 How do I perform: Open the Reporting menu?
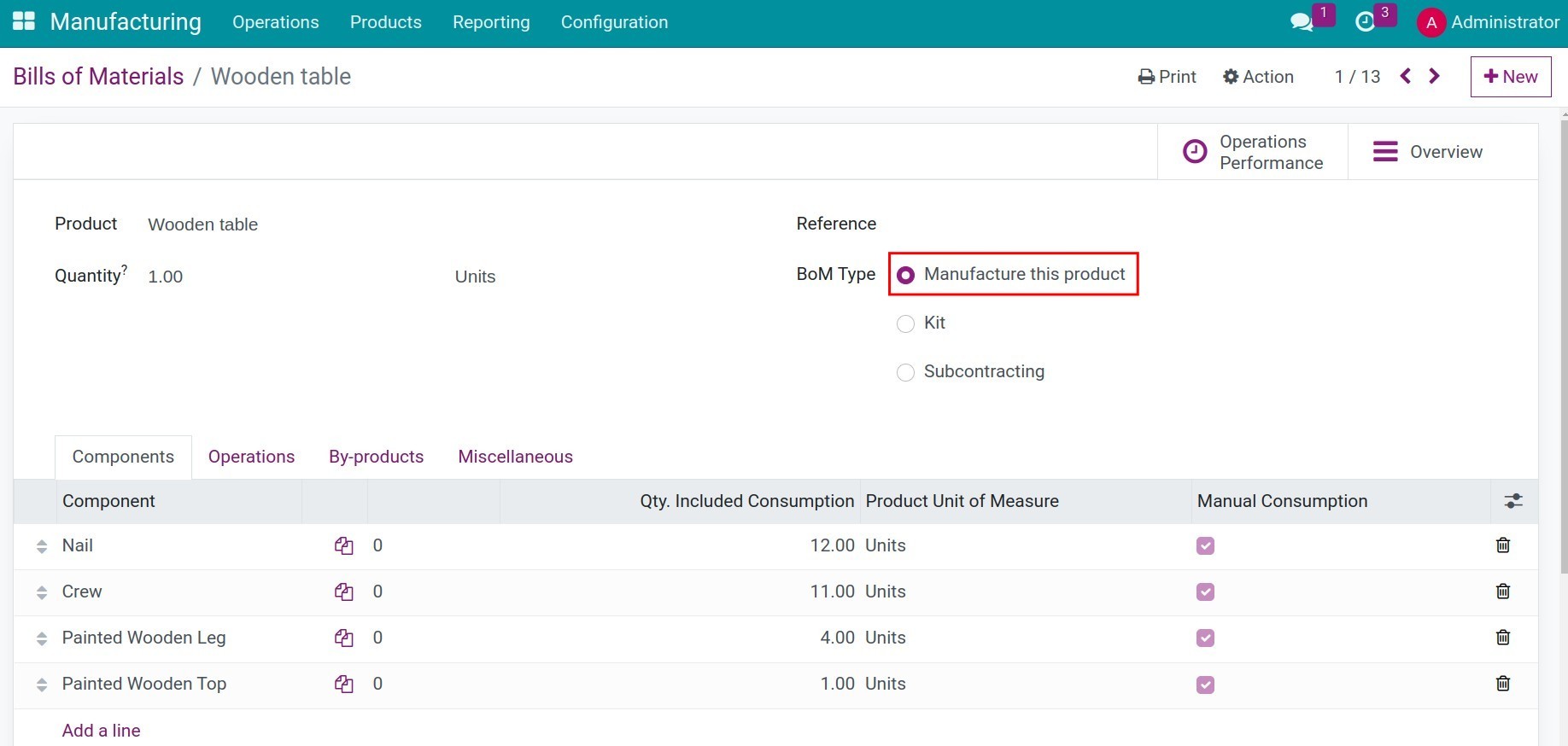(491, 22)
